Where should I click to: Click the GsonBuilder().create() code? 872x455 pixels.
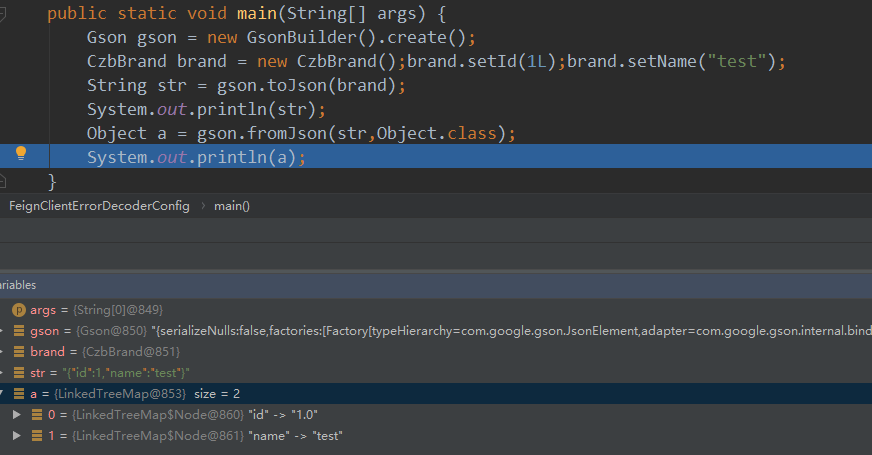[x=356, y=38]
